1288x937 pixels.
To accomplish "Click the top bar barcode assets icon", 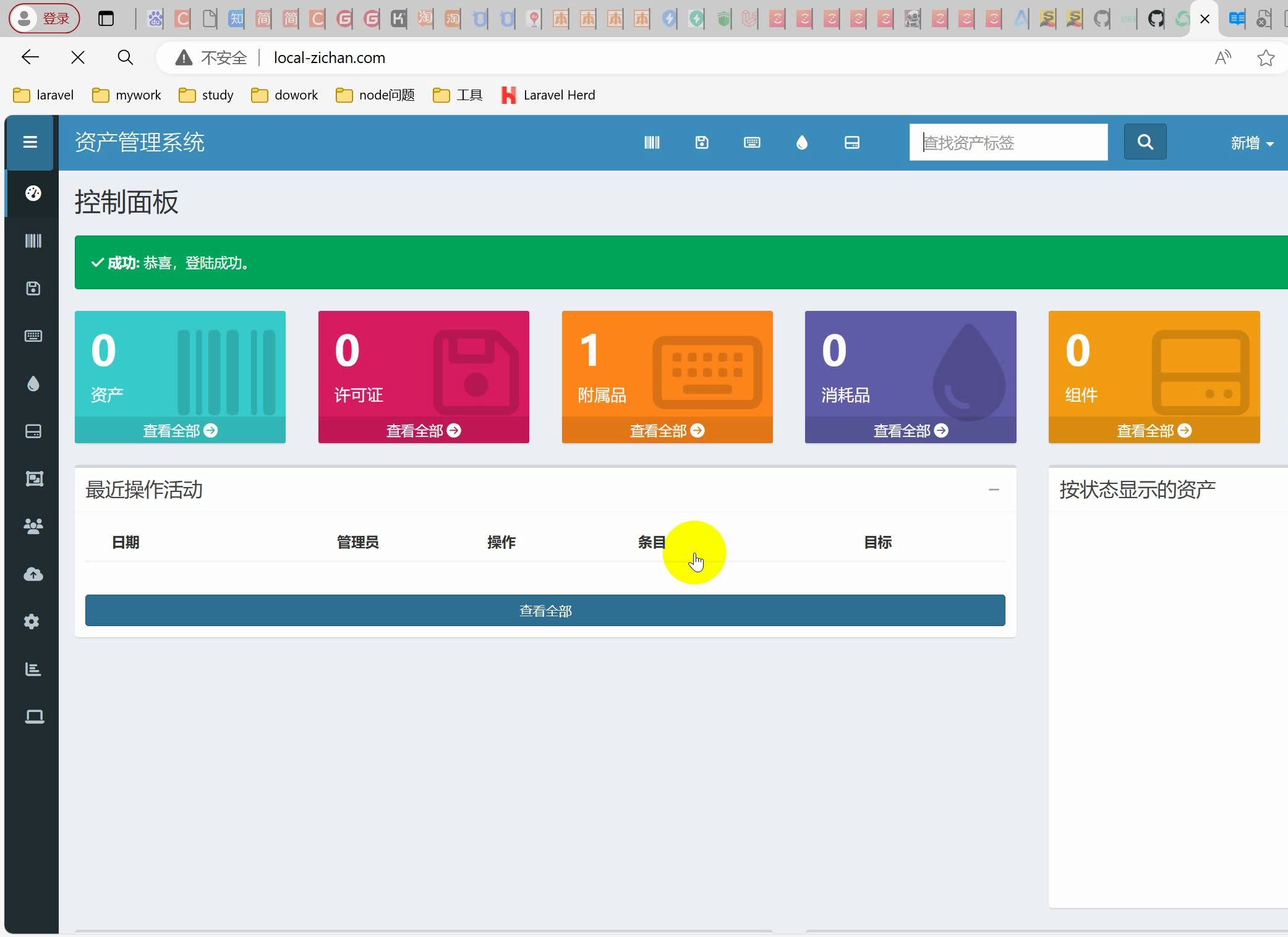I will pyautogui.click(x=652, y=143).
